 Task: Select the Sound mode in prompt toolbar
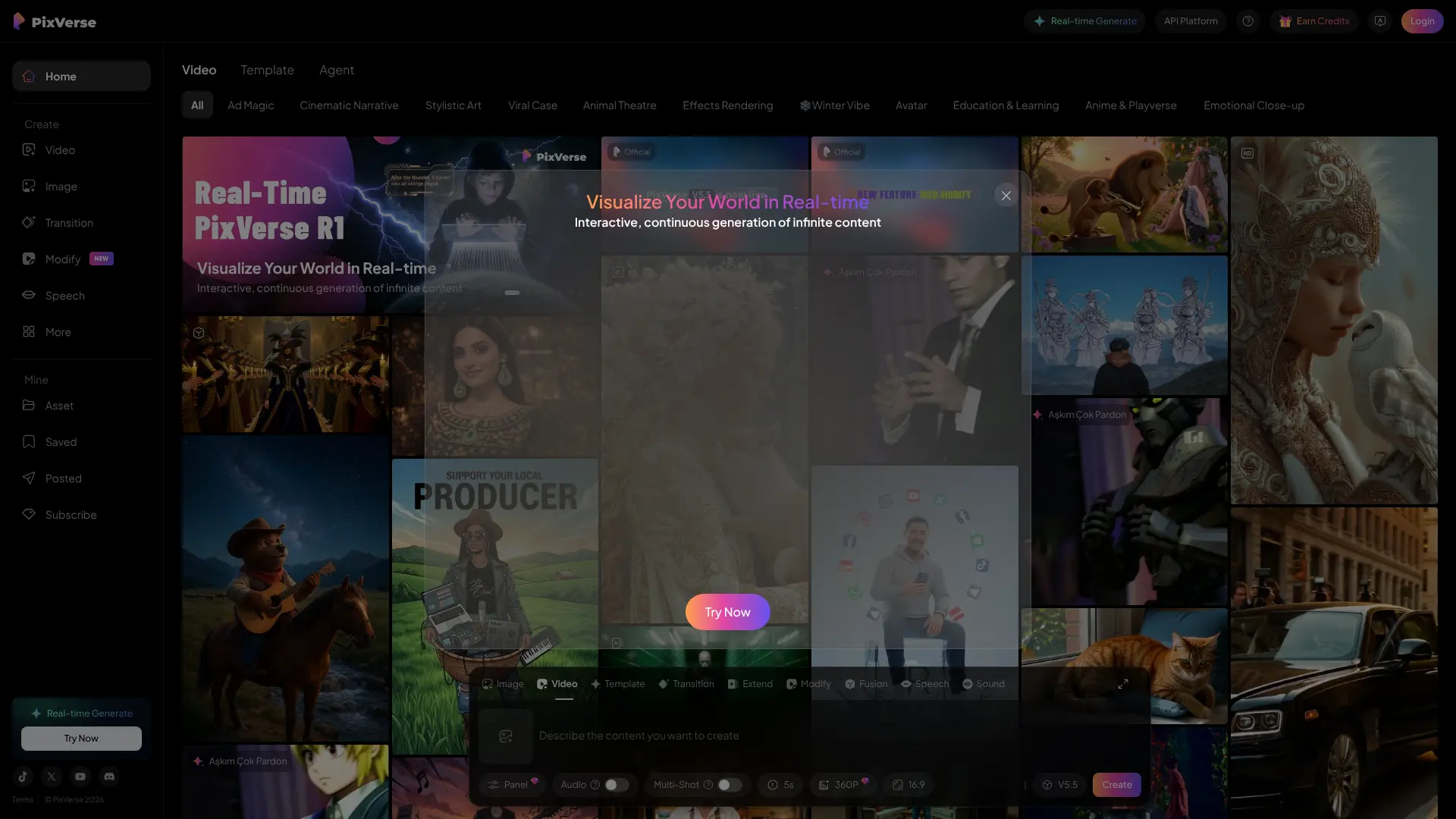point(983,684)
